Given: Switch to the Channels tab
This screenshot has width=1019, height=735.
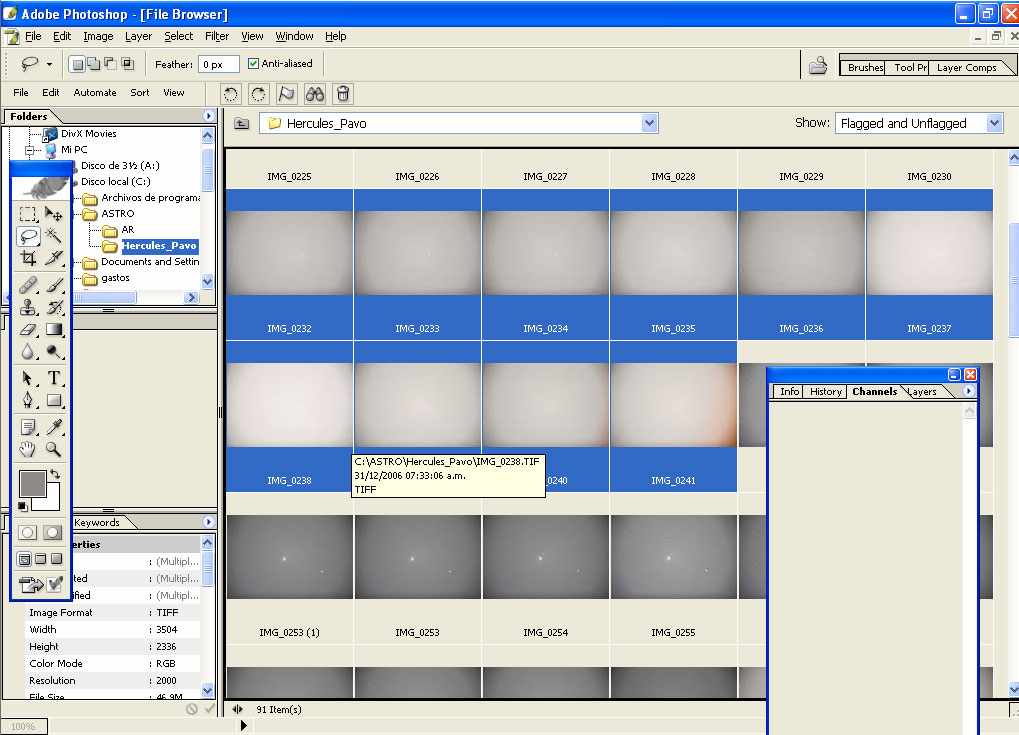Looking at the screenshot, I should 874,392.
